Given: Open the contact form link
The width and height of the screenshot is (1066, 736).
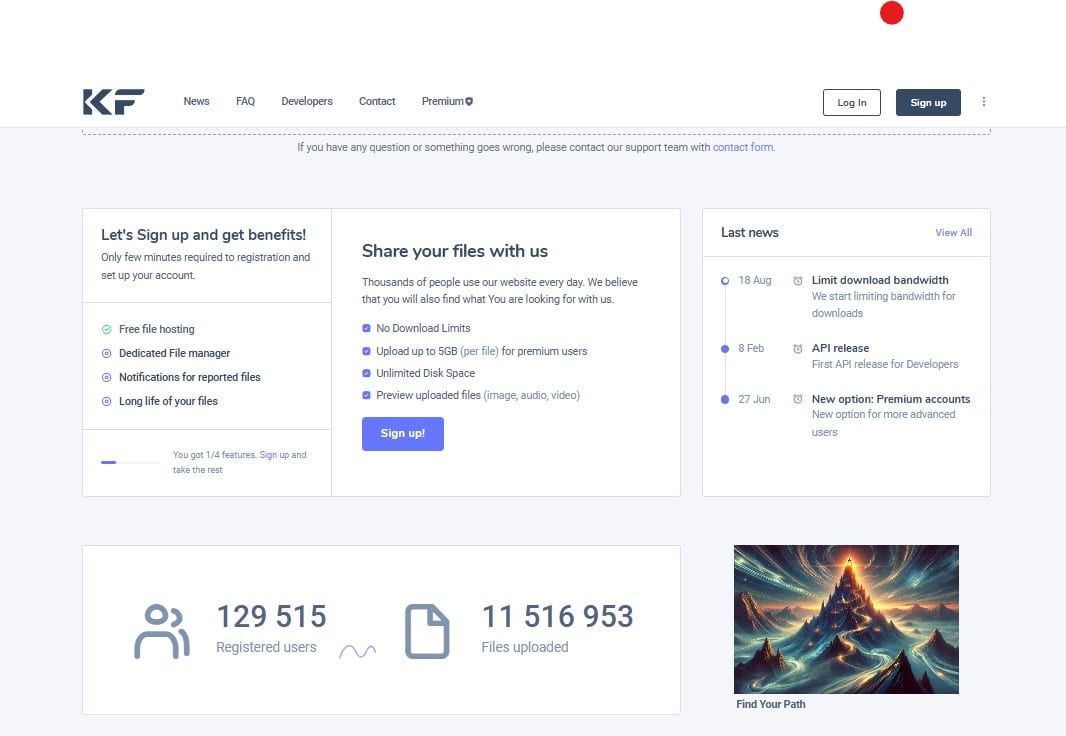Looking at the screenshot, I should (x=742, y=147).
